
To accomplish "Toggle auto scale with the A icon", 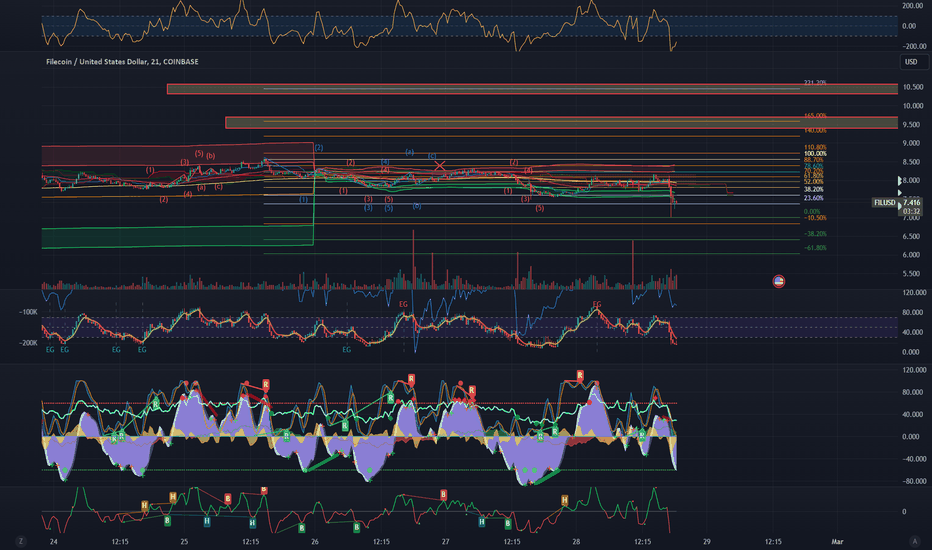I will click(914, 541).
